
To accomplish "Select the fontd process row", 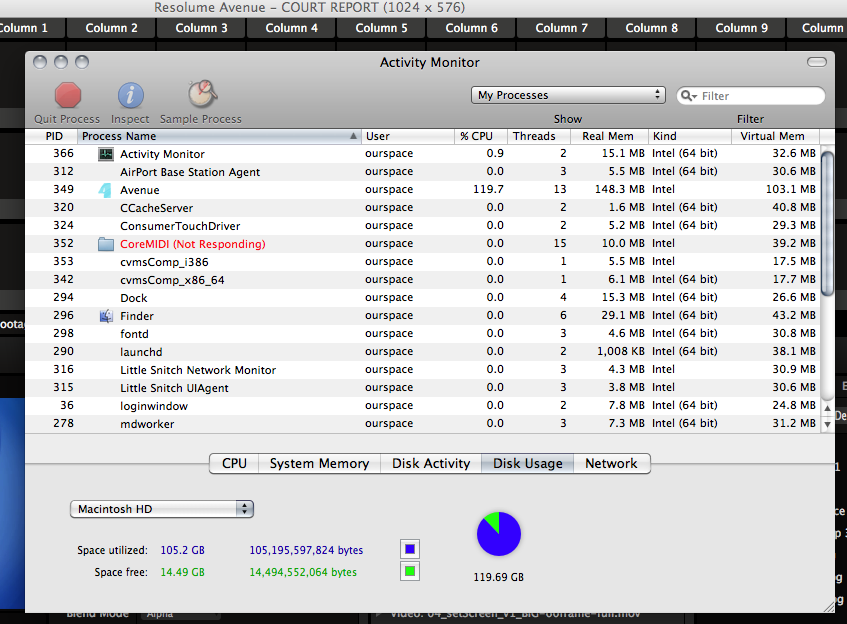I will [x=422, y=334].
